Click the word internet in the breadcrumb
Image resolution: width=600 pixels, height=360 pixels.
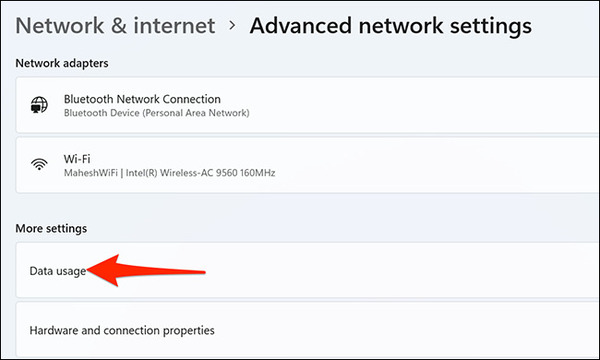(174, 26)
